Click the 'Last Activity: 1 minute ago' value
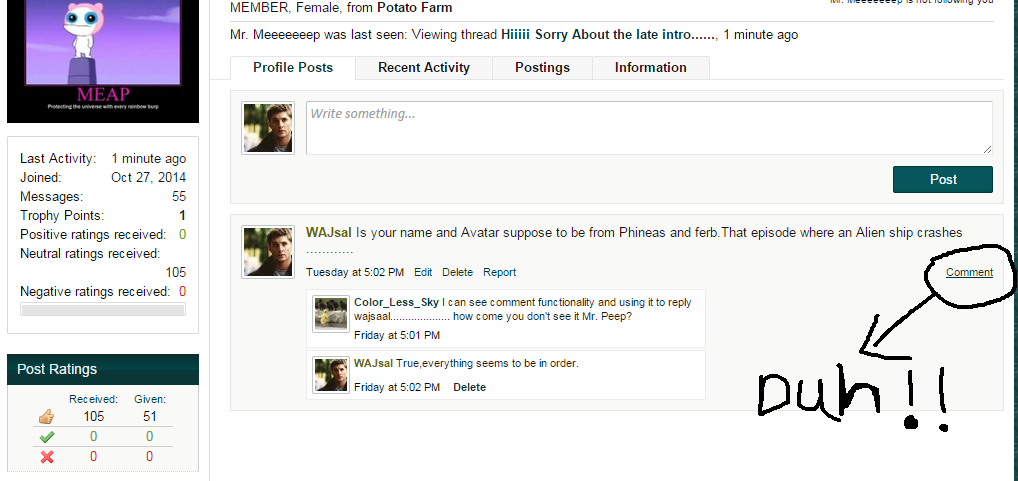 click(x=149, y=158)
